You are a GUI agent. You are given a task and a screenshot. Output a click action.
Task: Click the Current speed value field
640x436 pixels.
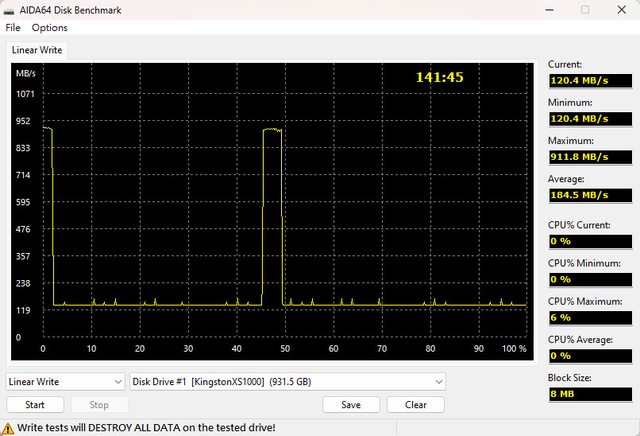(x=590, y=80)
